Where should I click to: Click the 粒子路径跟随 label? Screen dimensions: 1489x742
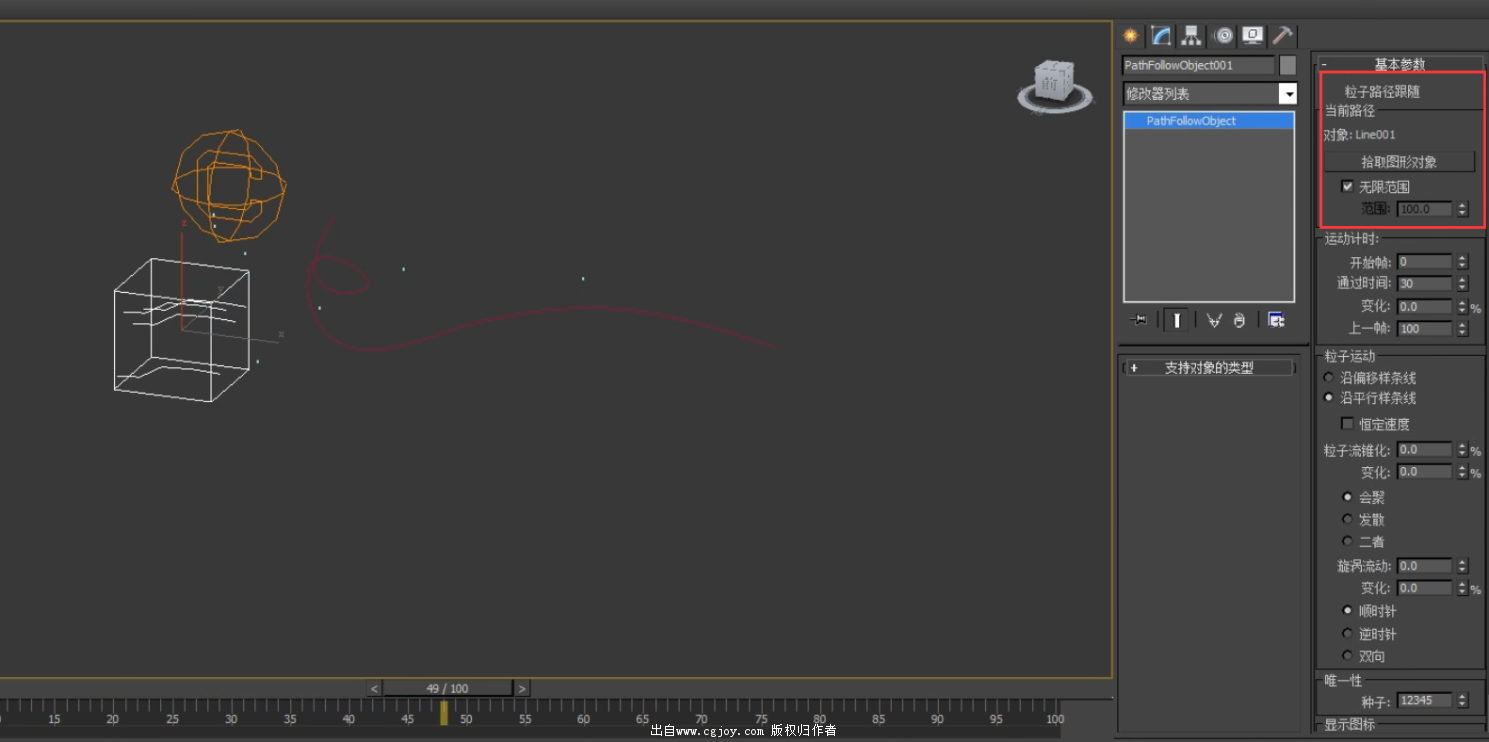[1382, 91]
